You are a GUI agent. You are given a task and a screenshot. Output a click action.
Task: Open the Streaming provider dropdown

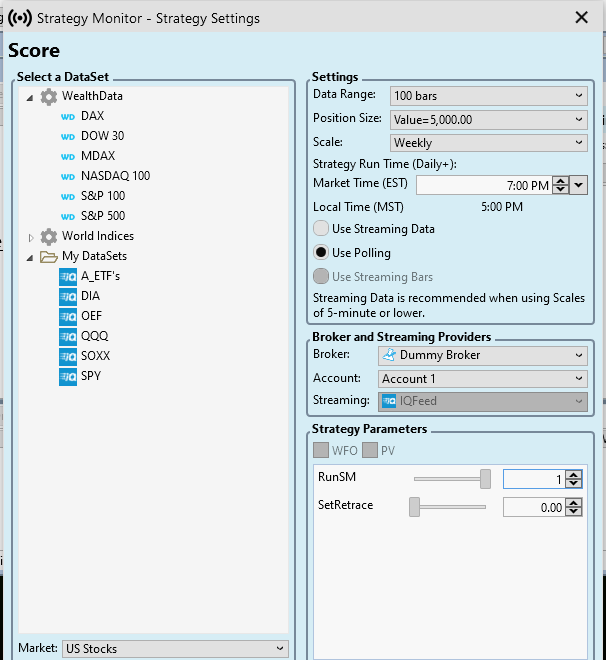483,402
